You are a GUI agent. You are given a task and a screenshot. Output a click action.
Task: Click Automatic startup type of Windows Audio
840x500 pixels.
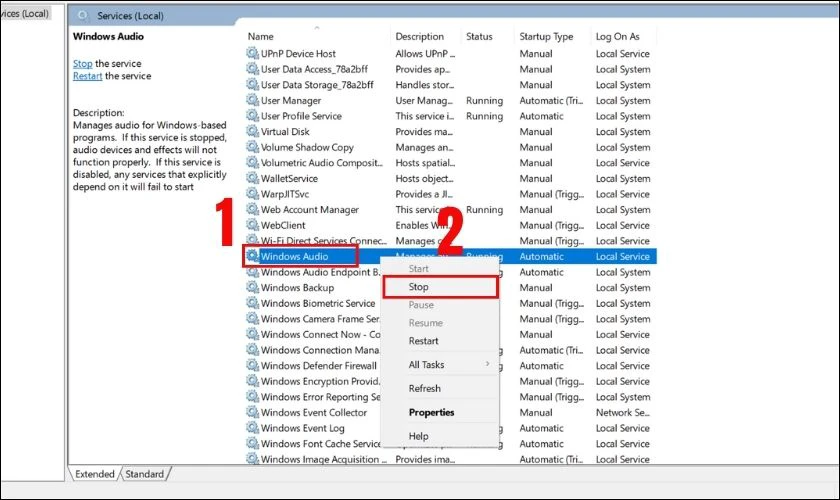(x=541, y=256)
